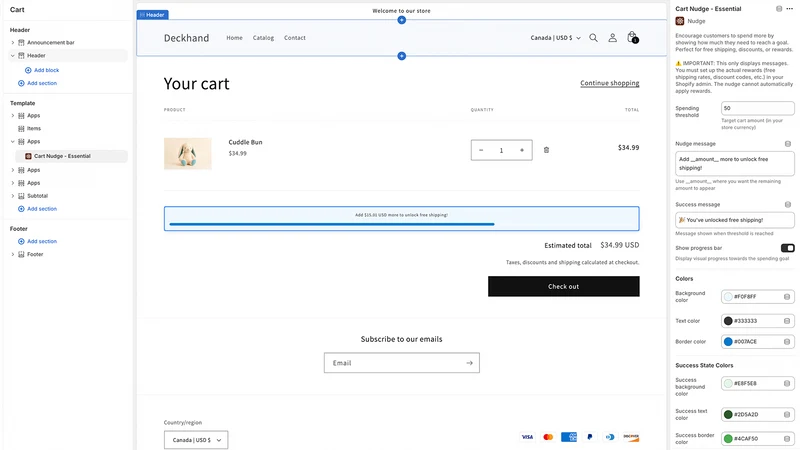Open Border color #007ACE swatch
Image resolution: width=800 pixels, height=450 pixels.
[x=728, y=342]
